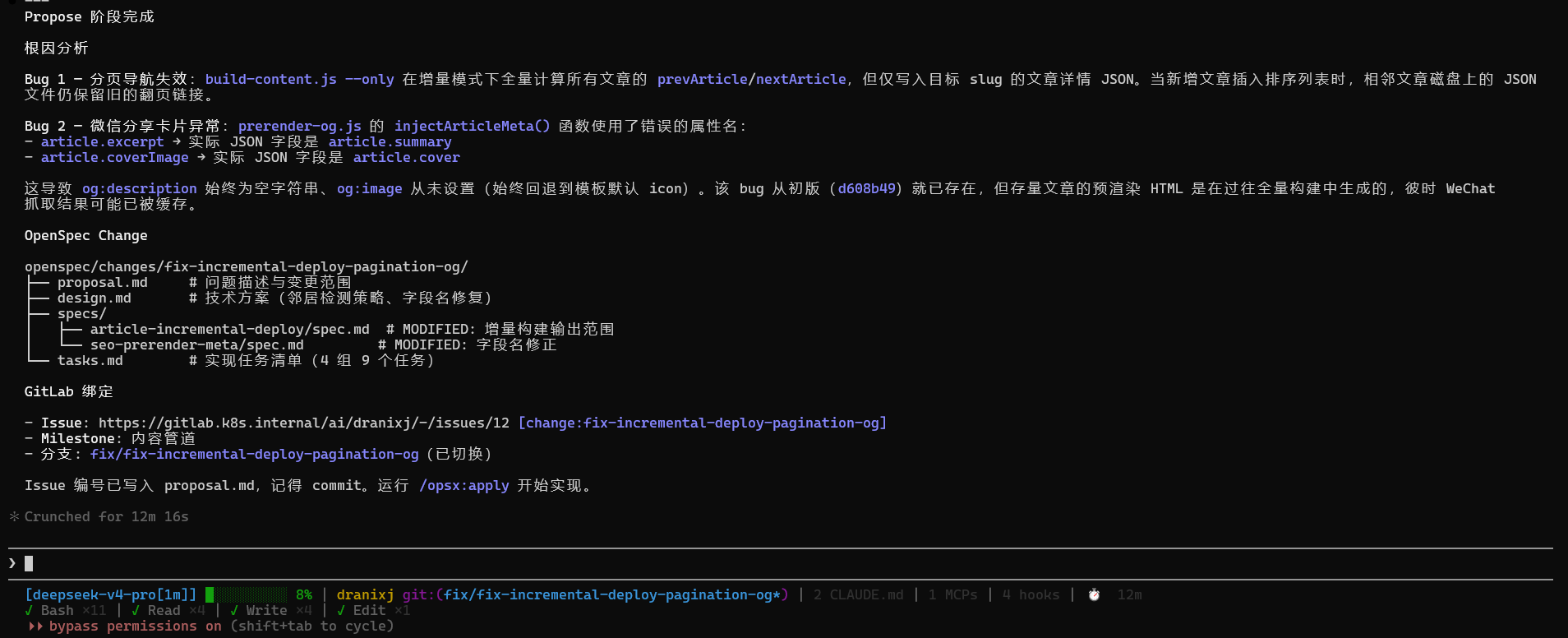1568x638 pixels.
Task: Click the double-arrow bypass permissions icon
Action: (35, 626)
